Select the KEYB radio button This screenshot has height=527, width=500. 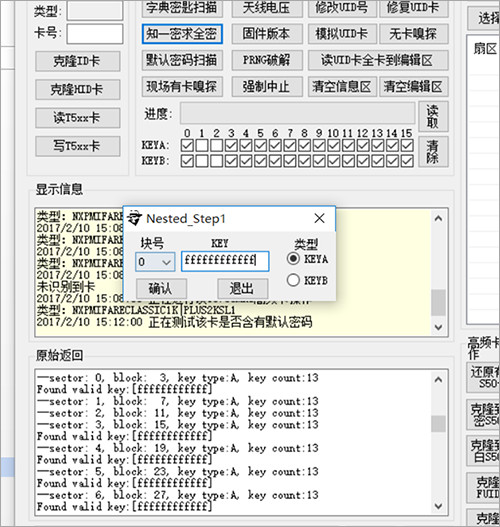(x=293, y=280)
